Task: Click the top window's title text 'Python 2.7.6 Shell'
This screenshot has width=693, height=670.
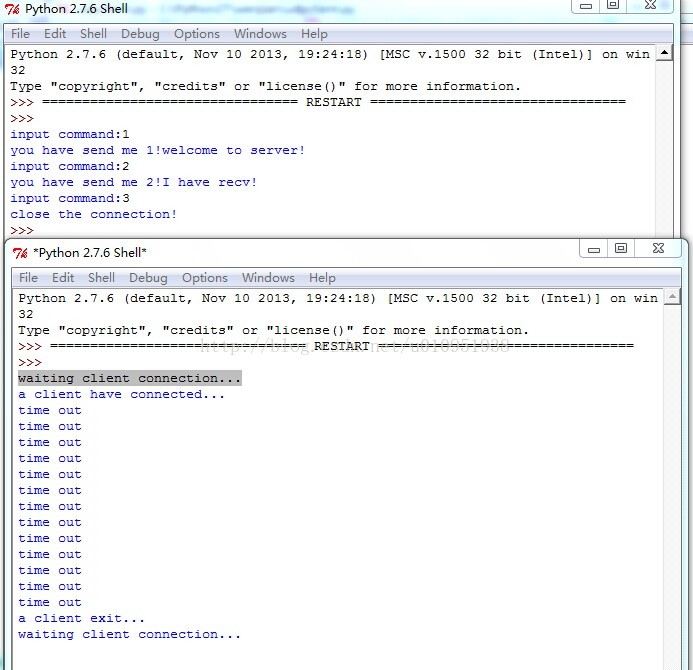Action: [x=76, y=9]
